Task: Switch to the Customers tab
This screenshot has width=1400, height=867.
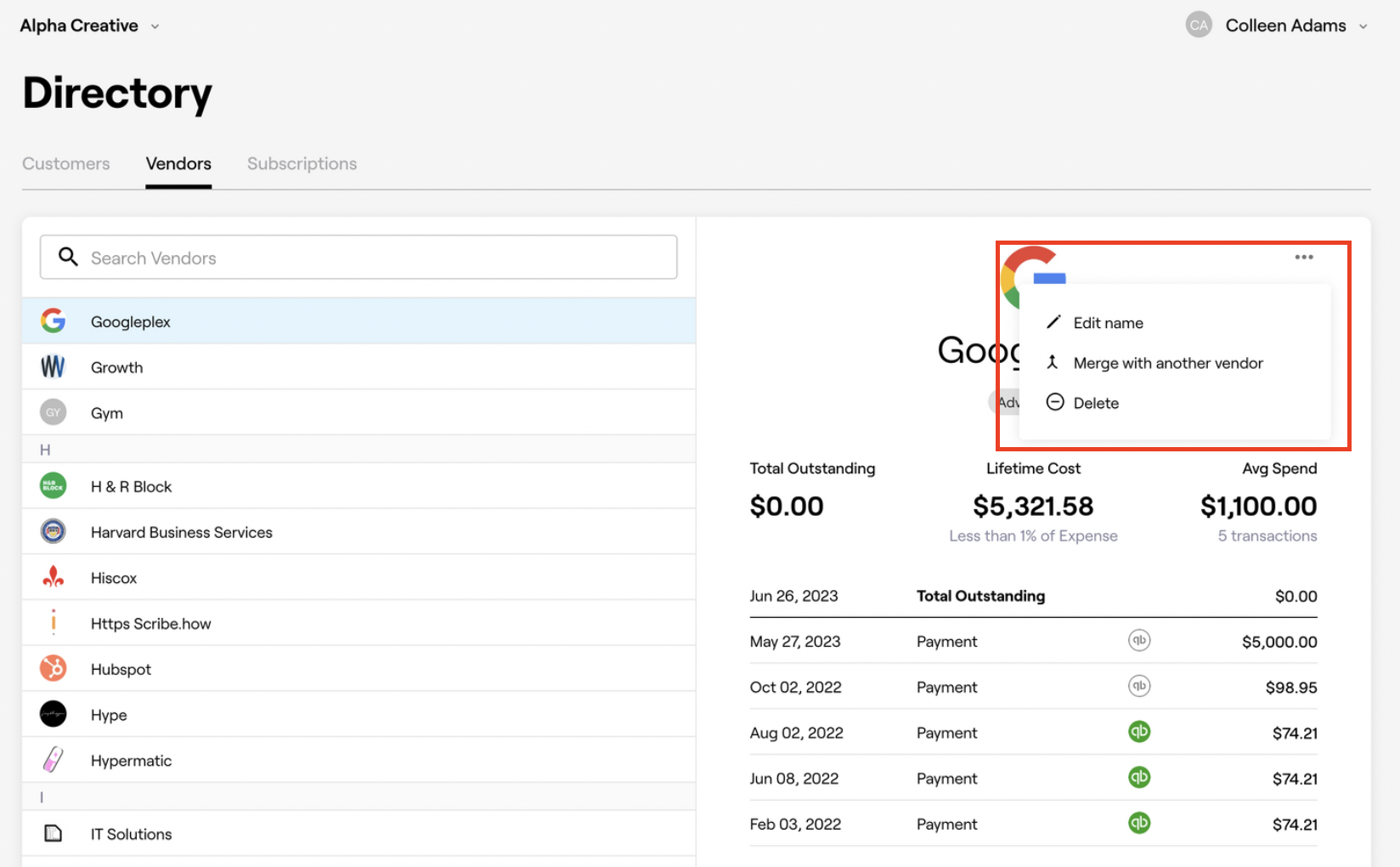Action: point(66,163)
